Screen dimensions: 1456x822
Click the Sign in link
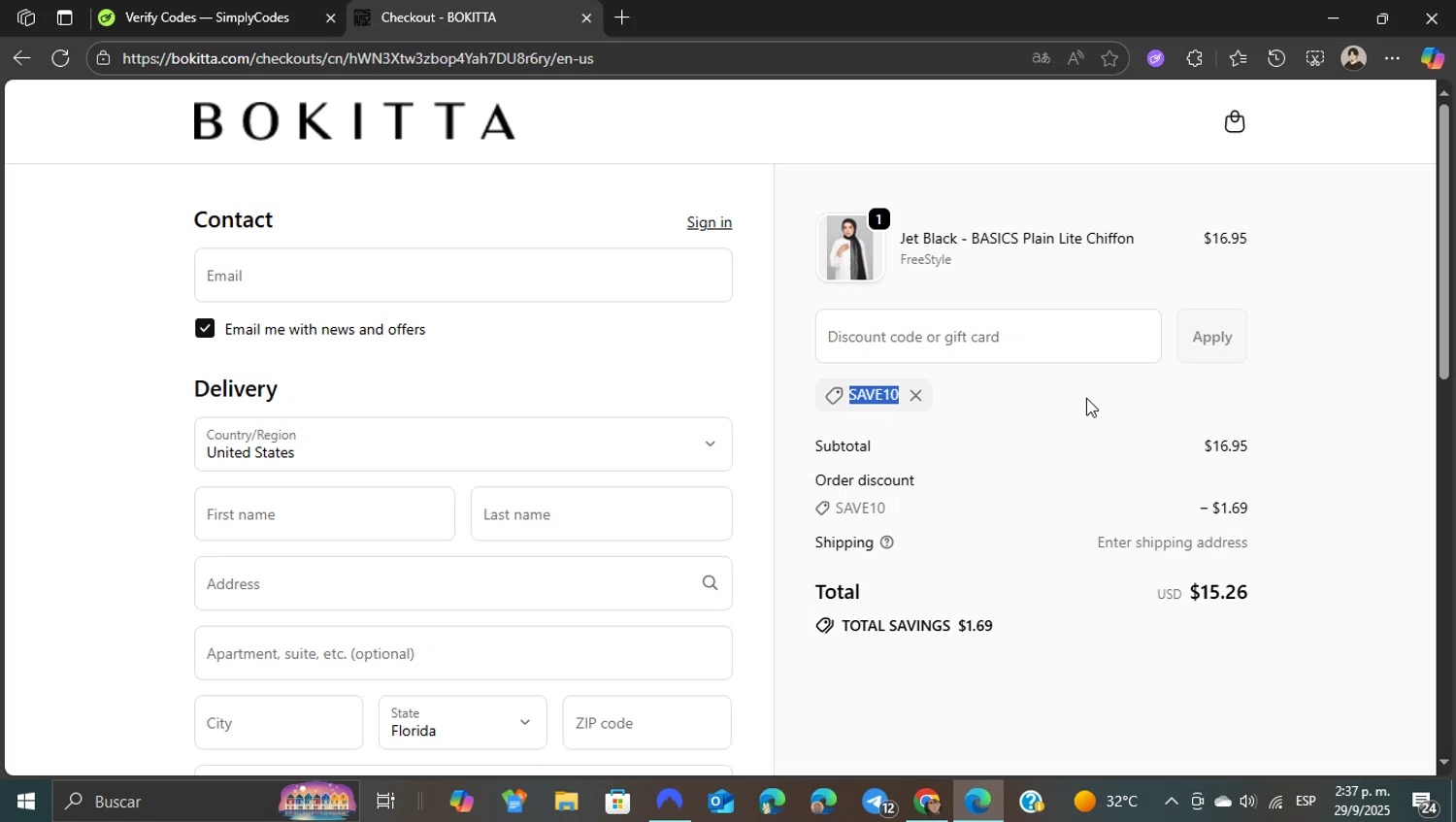click(x=709, y=222)
